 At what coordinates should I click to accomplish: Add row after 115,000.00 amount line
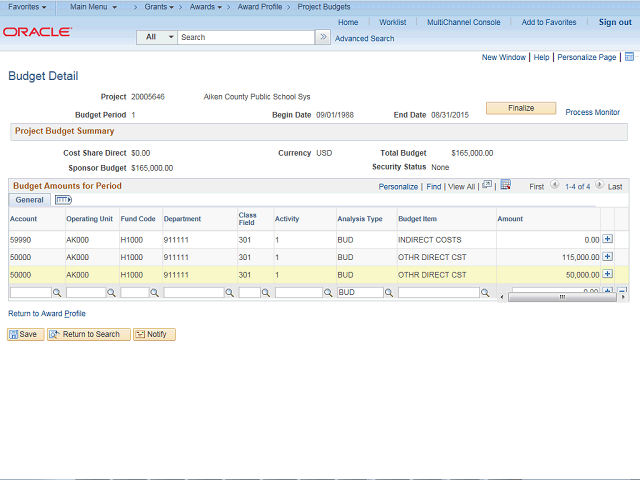(607, 257)
